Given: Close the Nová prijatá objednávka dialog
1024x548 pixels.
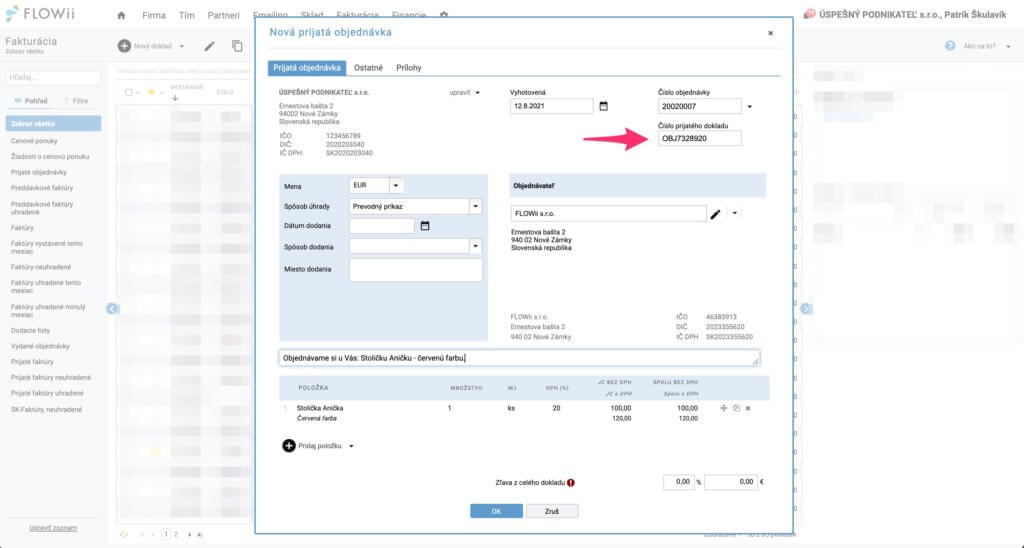Looking at the screenshot, I should pos(771,33).
